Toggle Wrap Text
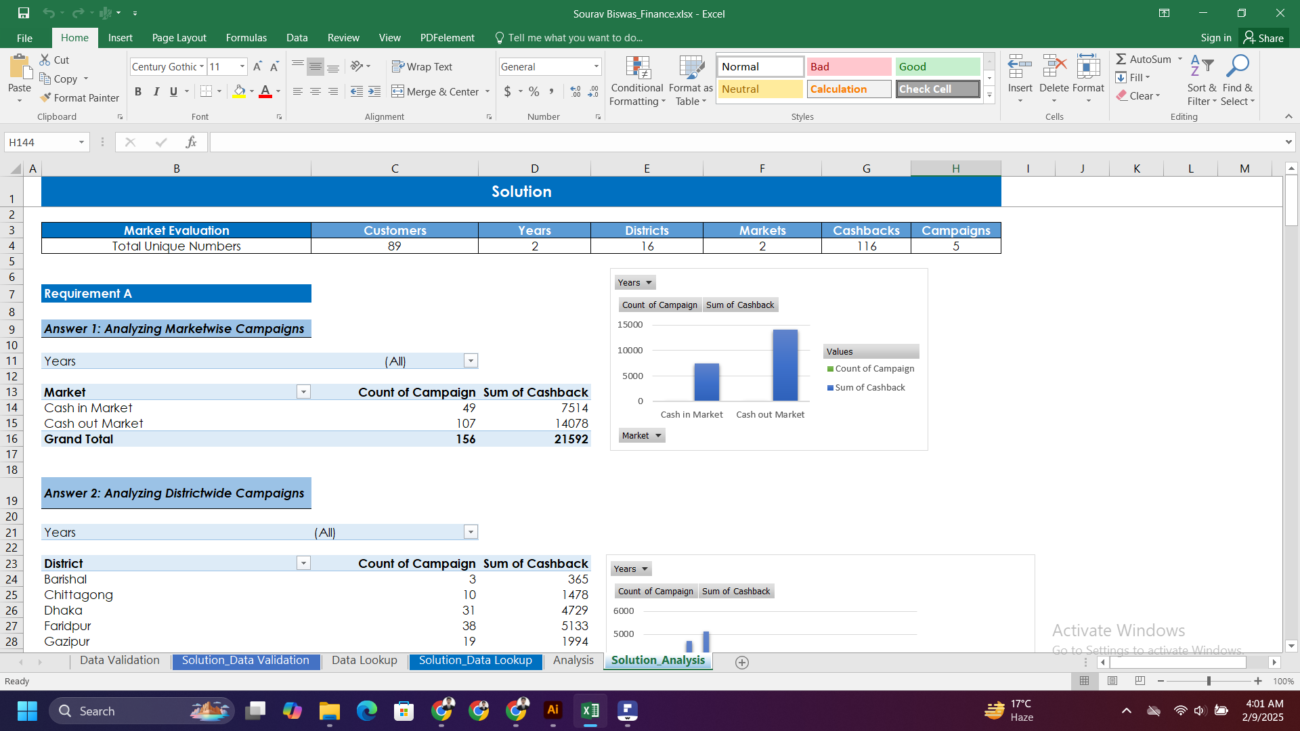This screenshot has width=1300, height=731. pos(422,67)
